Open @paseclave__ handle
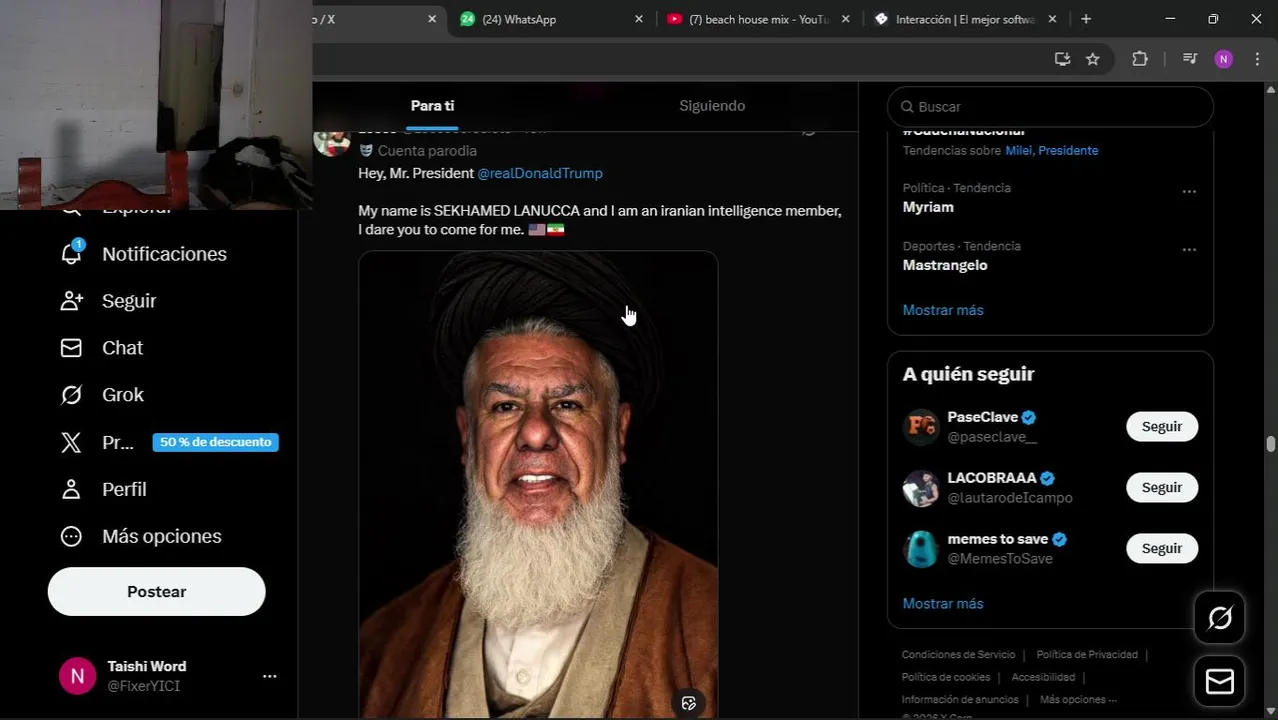Screen dimensions: 1278x720 coord(992,437)
